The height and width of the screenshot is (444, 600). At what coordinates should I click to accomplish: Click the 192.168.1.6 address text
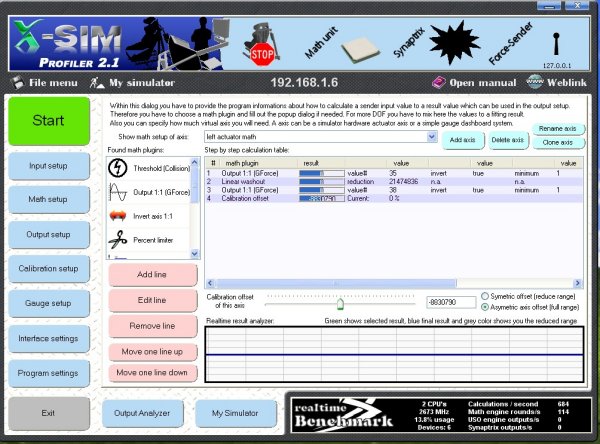click(x=304, y=83)
